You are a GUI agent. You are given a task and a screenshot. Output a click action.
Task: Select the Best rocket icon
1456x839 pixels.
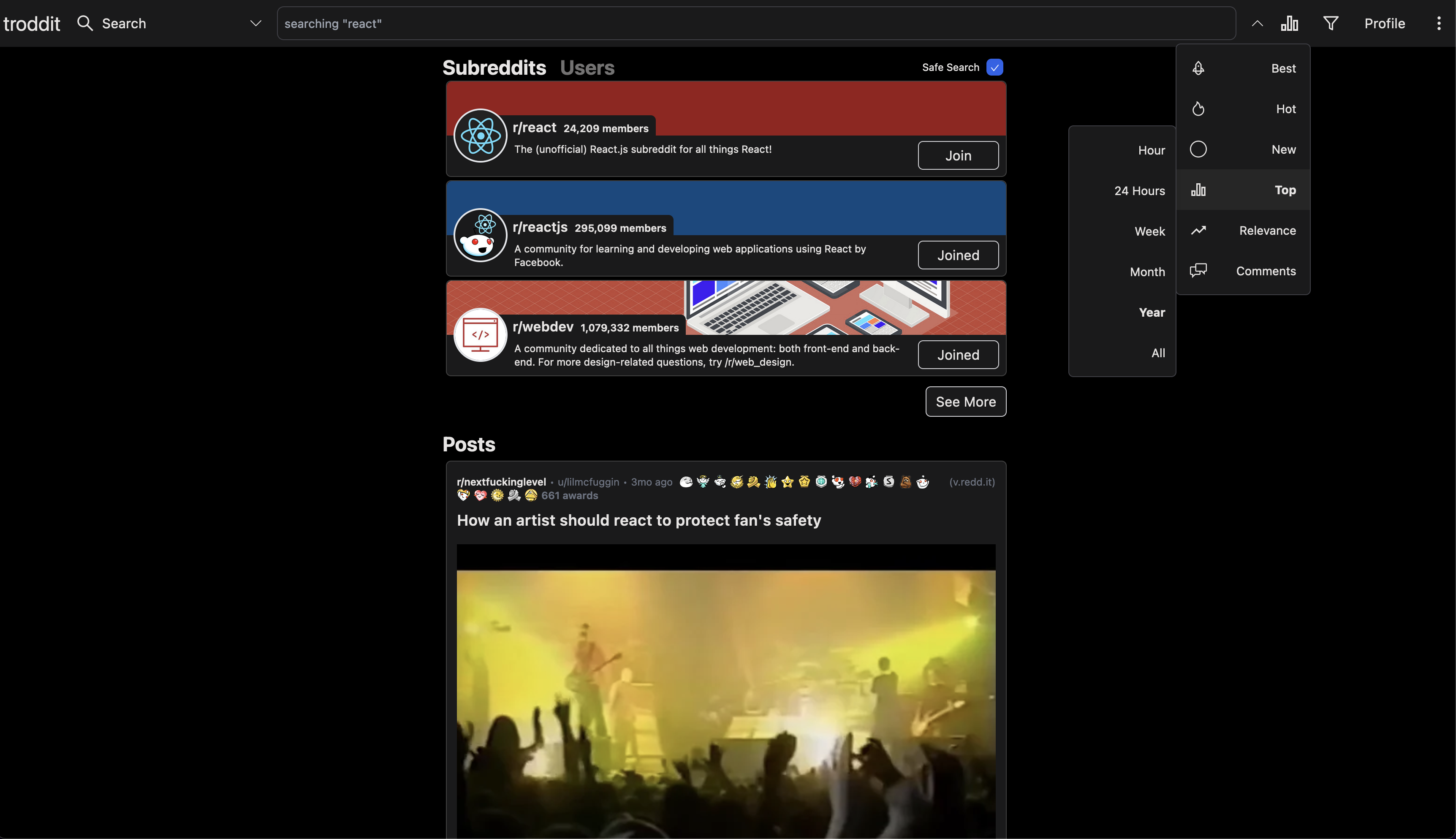point(1198,68)
